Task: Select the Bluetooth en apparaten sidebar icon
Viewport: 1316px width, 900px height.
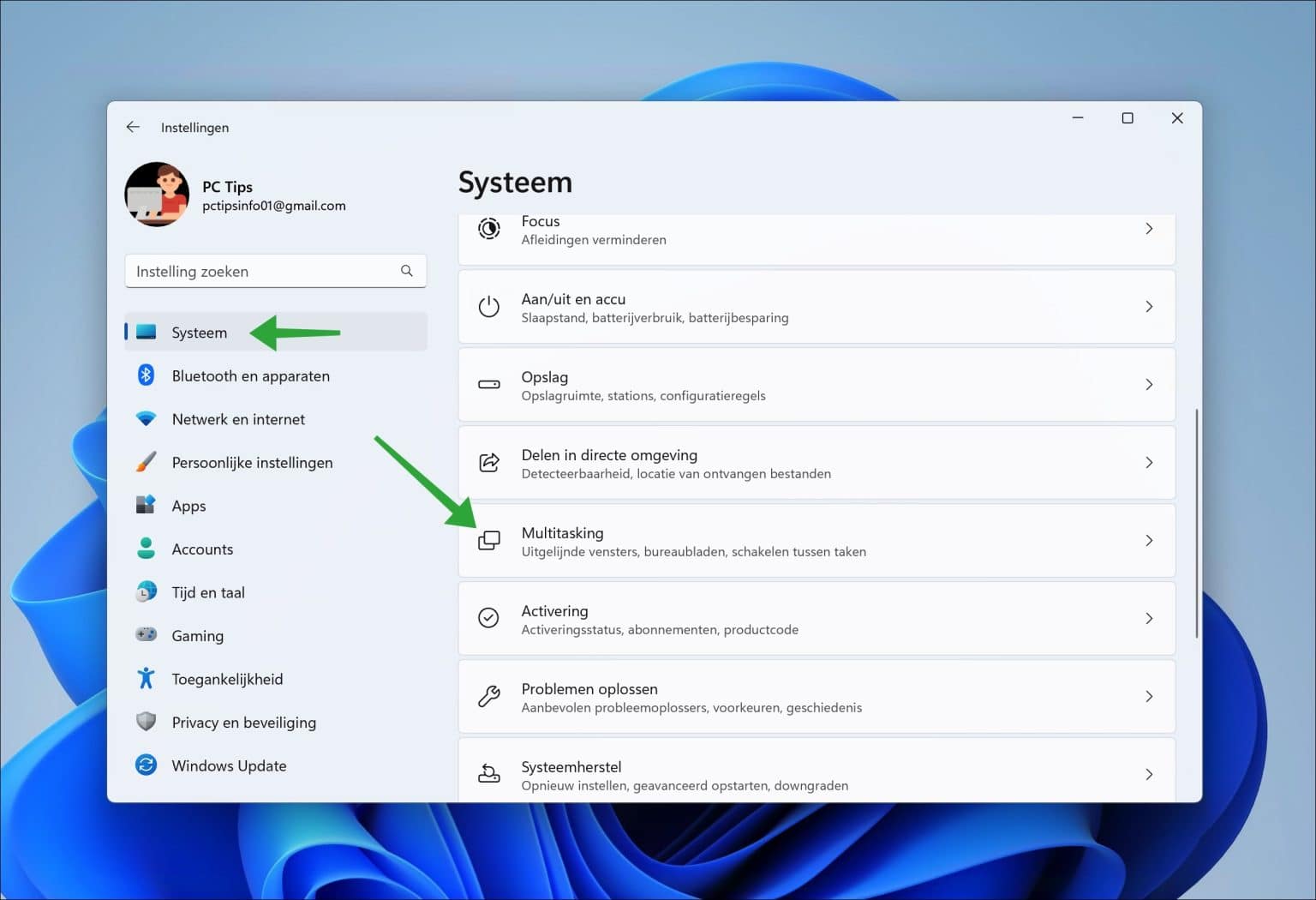Action: [x=146, y=375]
